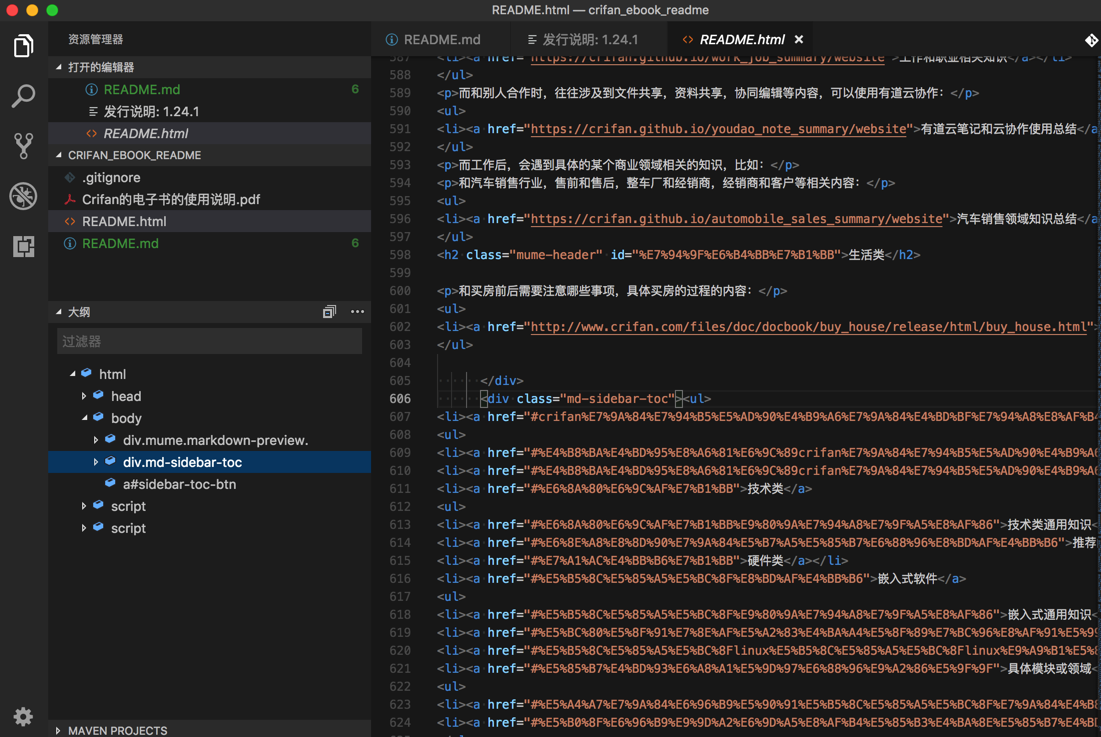This screenshot has height=737, width=1101.
Task: Select div.md-sidebar-toc outline item
Action: click(x=209, y=462)
